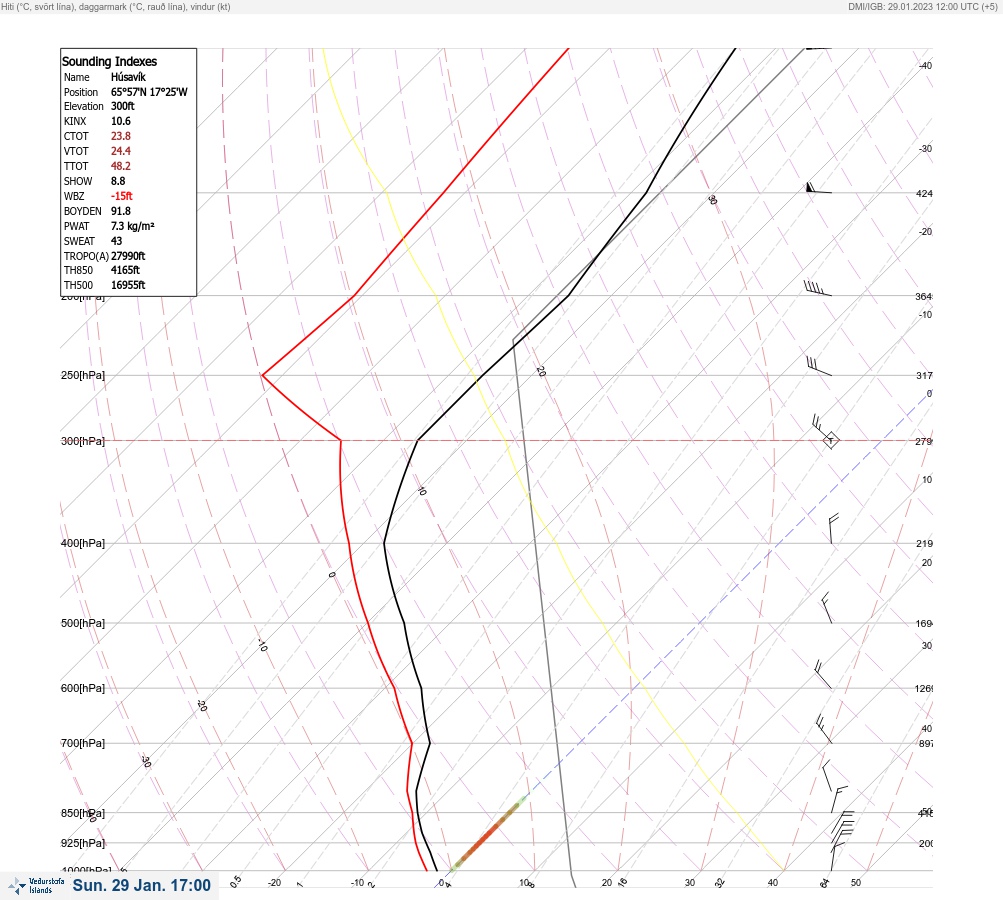Image resolution: width=1003 pixels, height=900 pixels.
Task: Click the 'DMI/IGB: 29.01.2023 12:00 UTC (+5)' header
Action: [x=922, y=6]
